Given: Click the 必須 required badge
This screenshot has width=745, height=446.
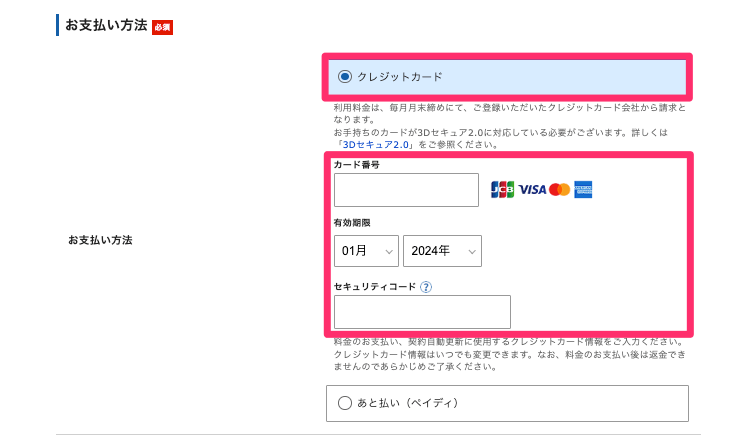Looking at the screenshot, I should point(162,28).
